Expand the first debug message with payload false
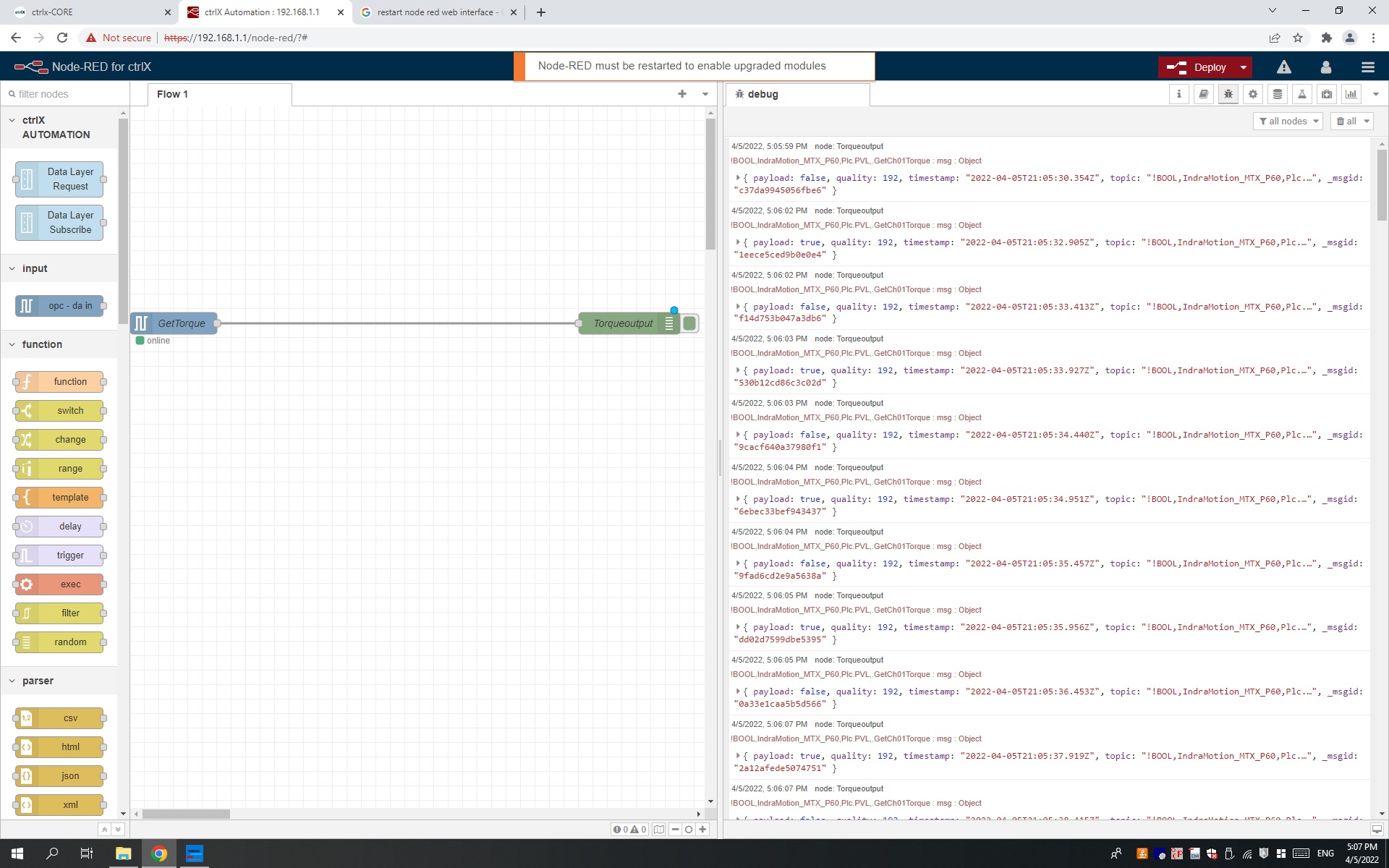The height and width of the screenshot is (868, 1389). tap(737, 178)
